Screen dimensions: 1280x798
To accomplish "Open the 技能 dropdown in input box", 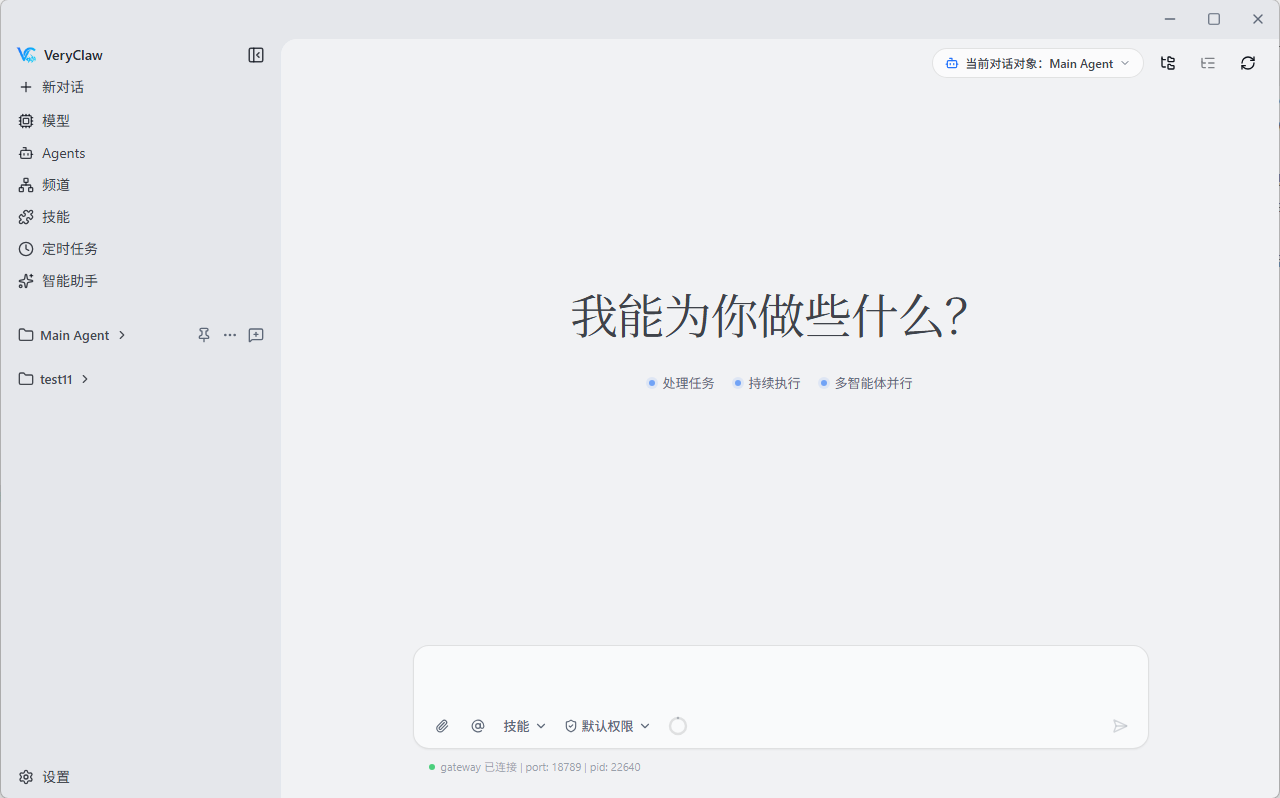I will (525, 726).
